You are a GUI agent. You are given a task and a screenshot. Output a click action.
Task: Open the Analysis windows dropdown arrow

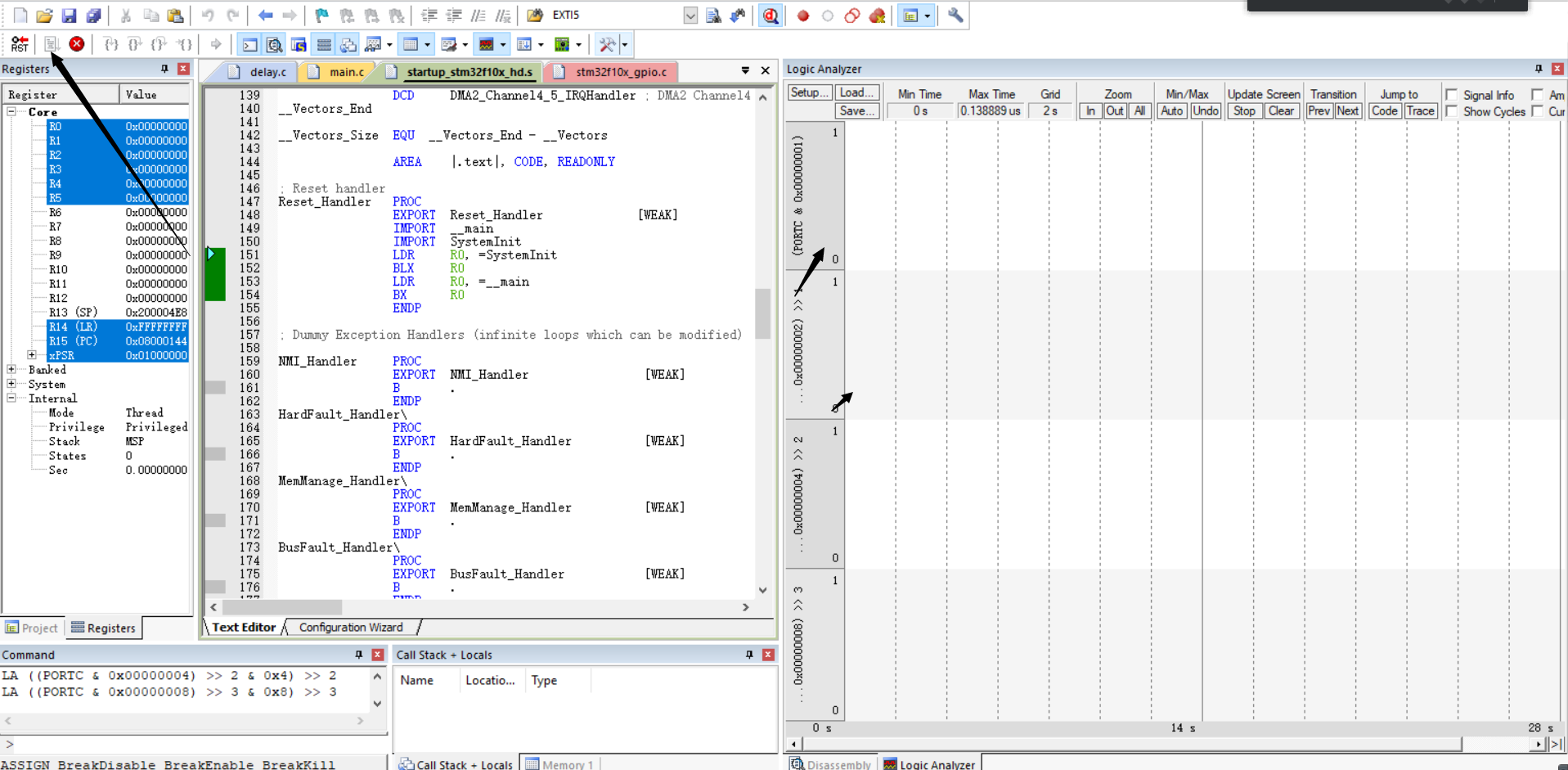pos(502,44)
